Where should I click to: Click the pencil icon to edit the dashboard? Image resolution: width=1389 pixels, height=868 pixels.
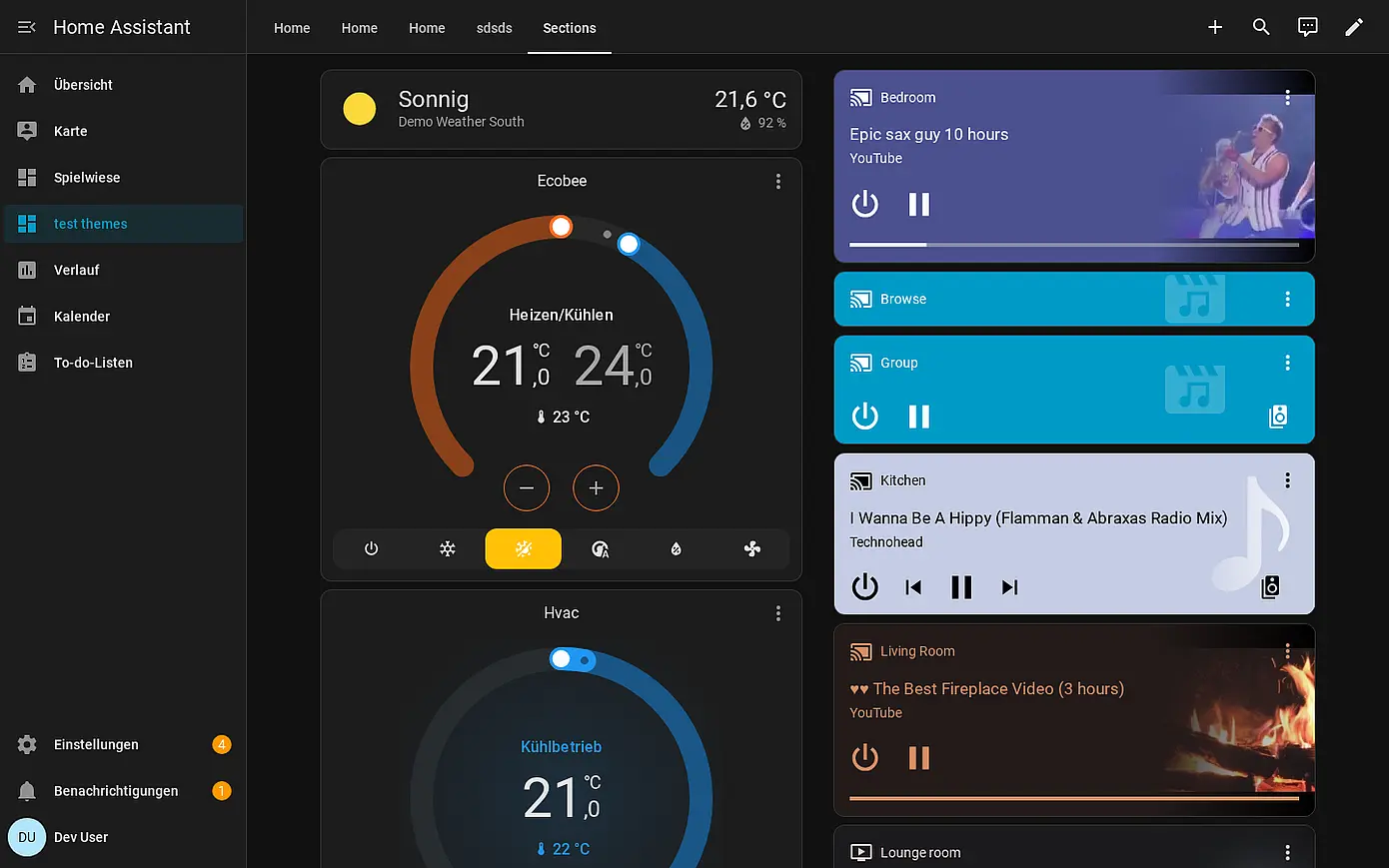click(1354, 27)
